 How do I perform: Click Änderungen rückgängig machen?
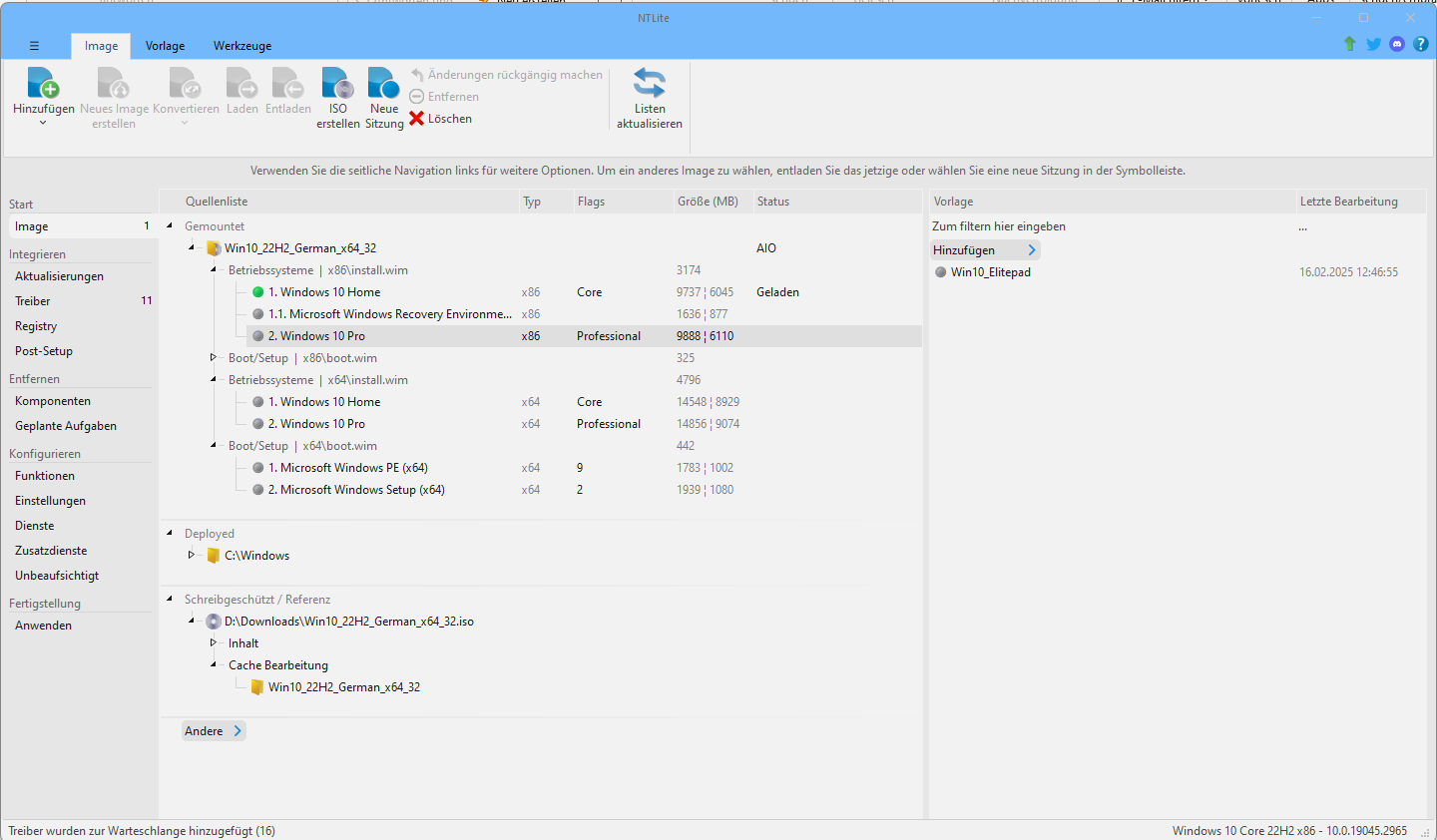[x=507, y=75]
